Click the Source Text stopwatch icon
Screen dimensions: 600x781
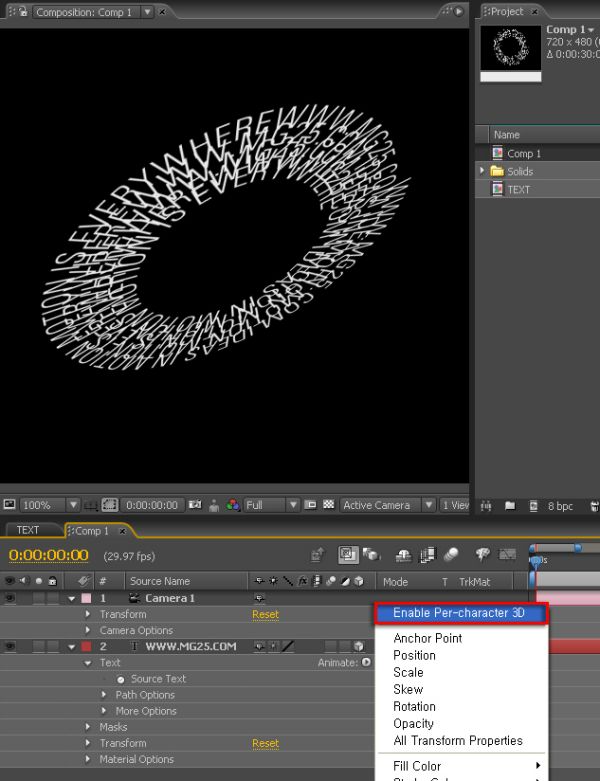point(121,679)
